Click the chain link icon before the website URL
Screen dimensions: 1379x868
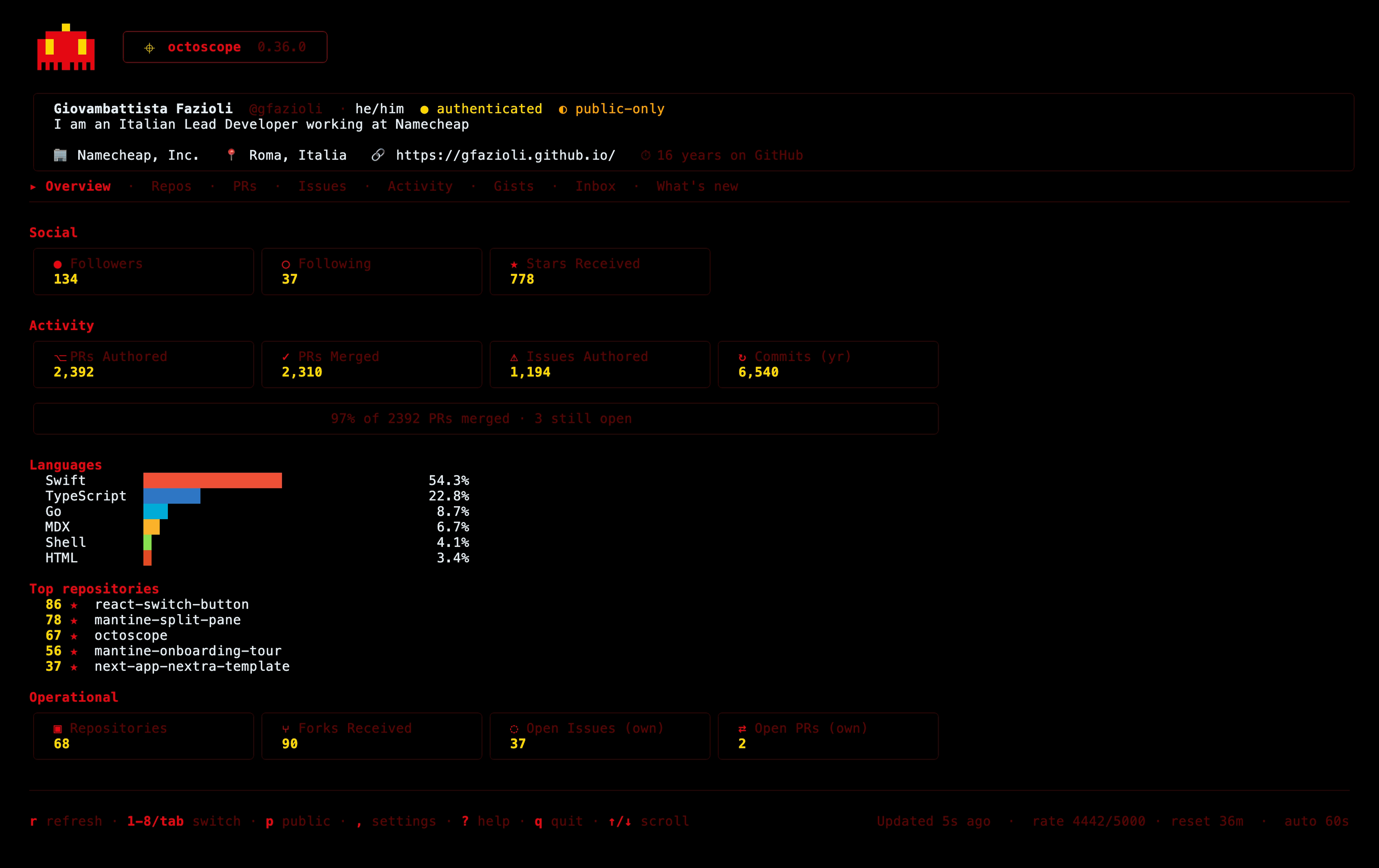378,155
